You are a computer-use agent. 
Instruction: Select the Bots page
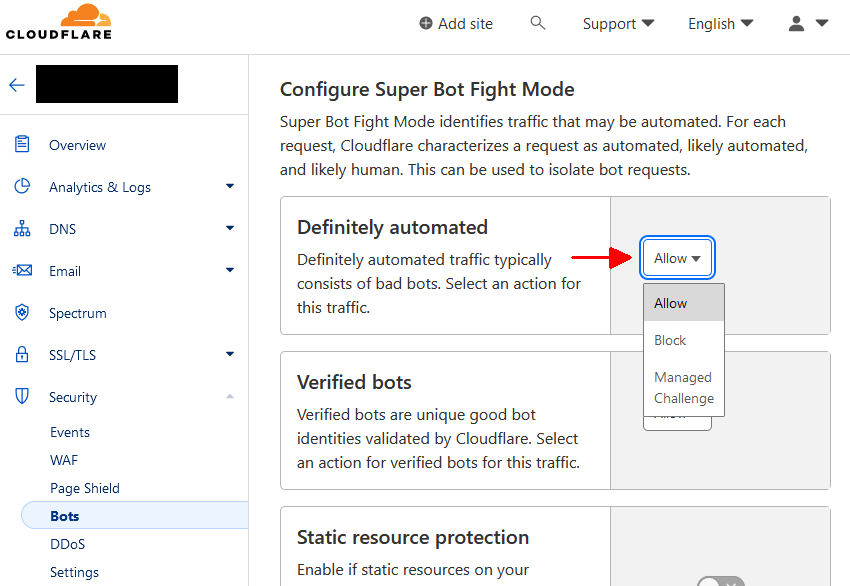click(134, 516)
